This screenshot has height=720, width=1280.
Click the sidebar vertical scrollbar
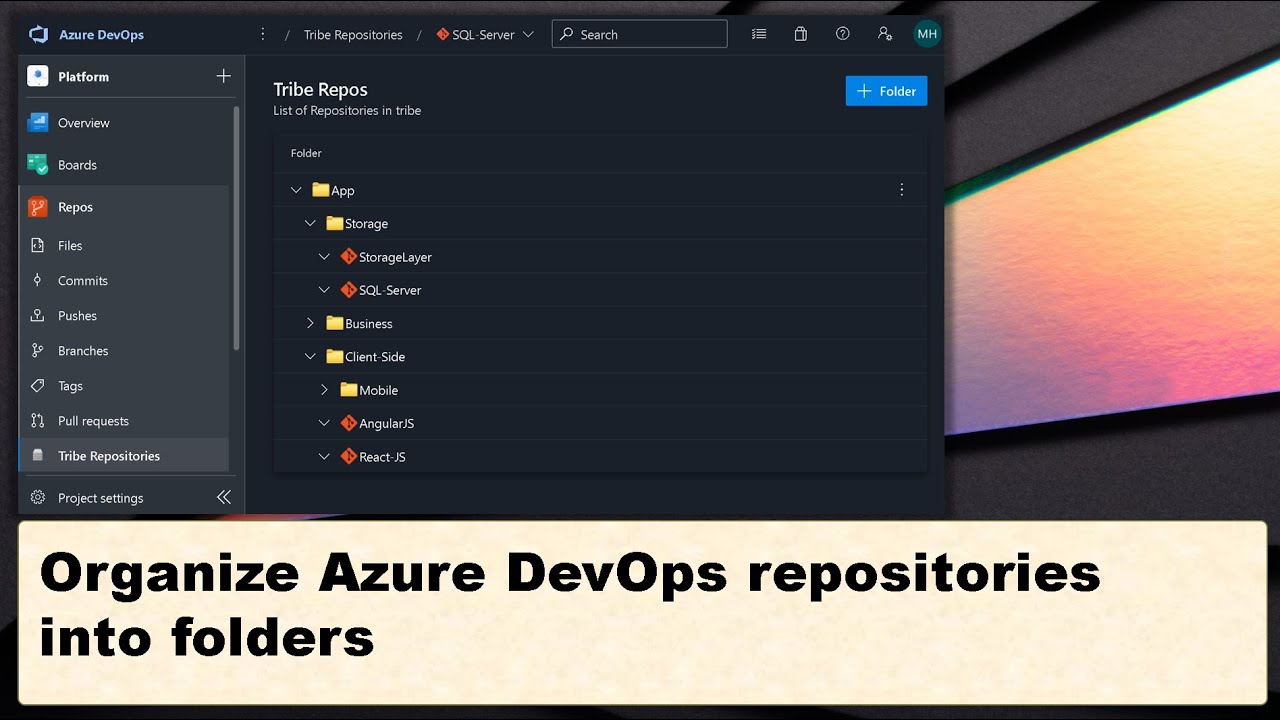point(236,228)
